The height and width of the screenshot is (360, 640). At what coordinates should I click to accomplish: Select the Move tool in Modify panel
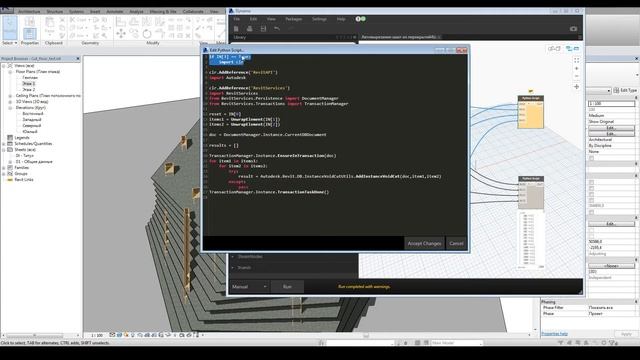121,34
